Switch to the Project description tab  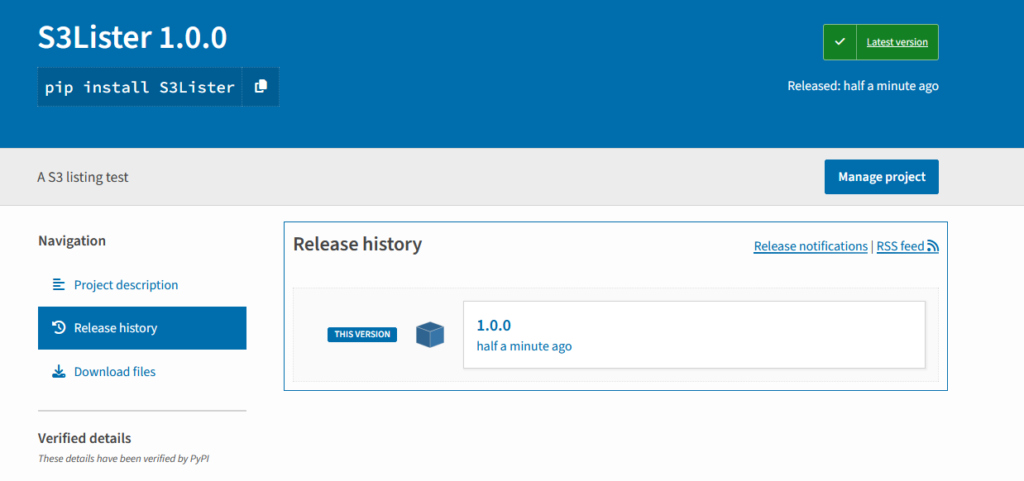click(x=142, y=285)
